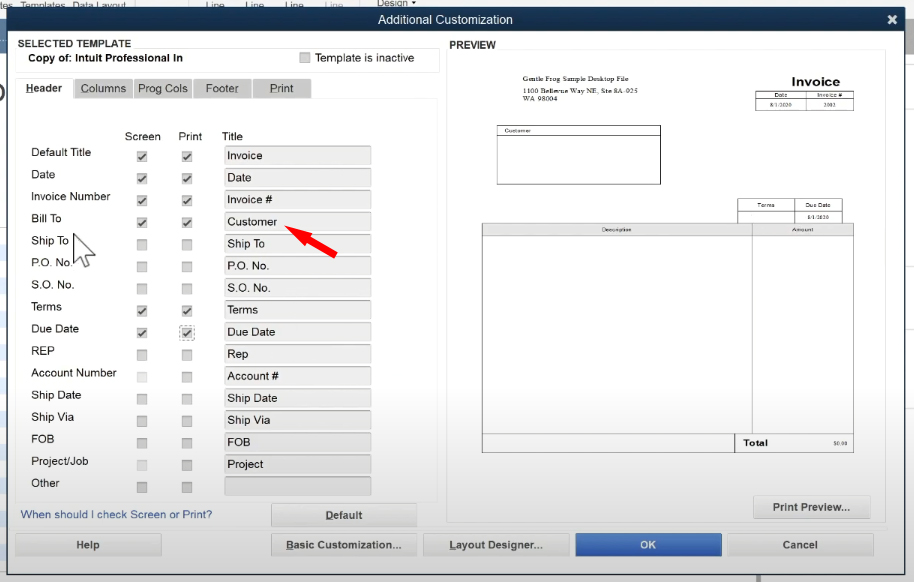Enable Print checkbox for Ship Date
Screen dimensions: 914x582
click(x=187, y=399)
